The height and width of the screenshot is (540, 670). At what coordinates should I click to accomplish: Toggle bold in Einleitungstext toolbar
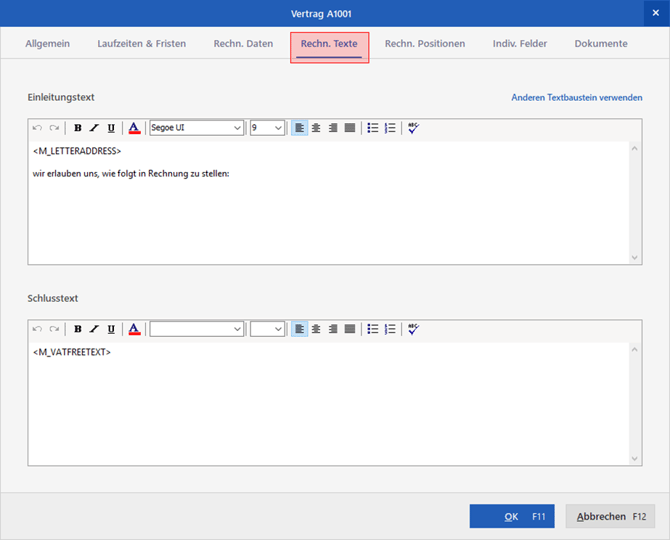coord(78,128)
